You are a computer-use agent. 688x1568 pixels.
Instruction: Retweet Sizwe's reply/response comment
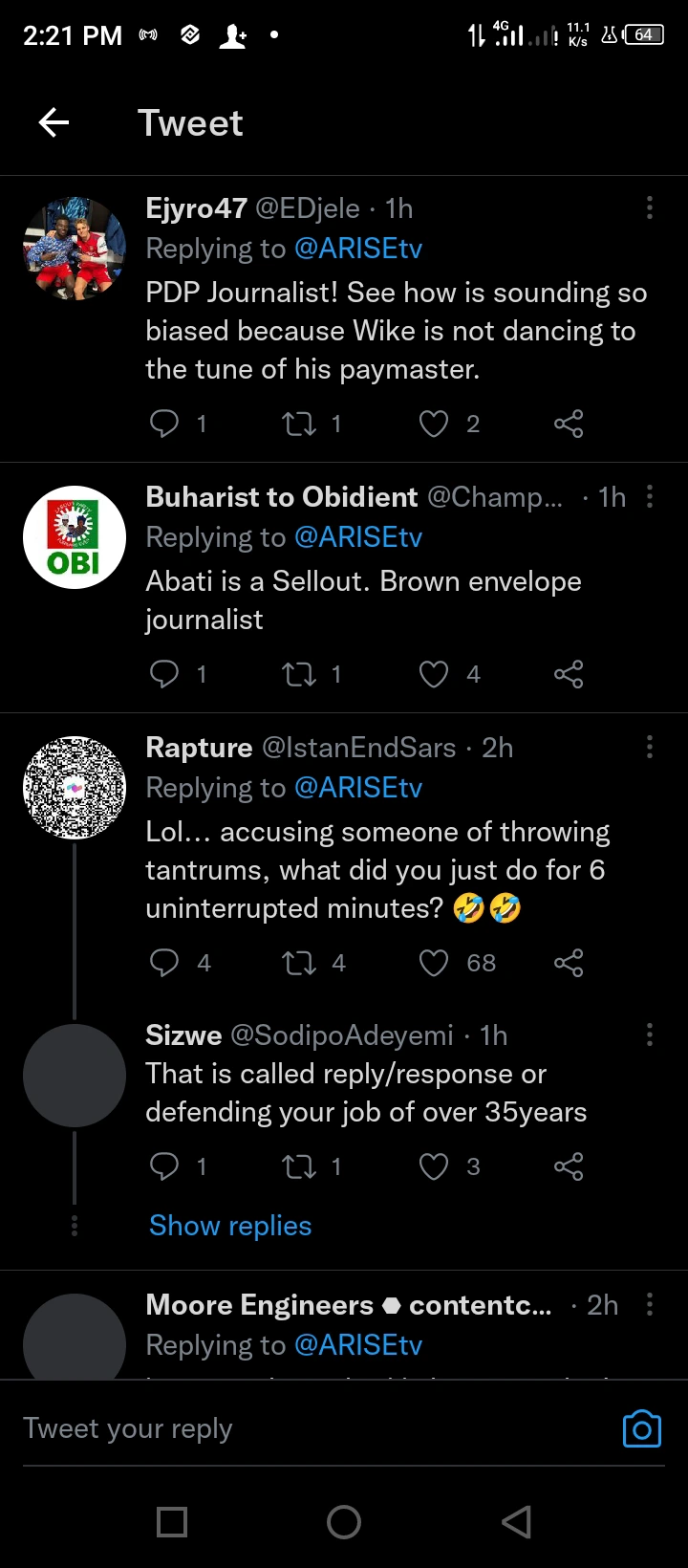[x=299, y=1166]
